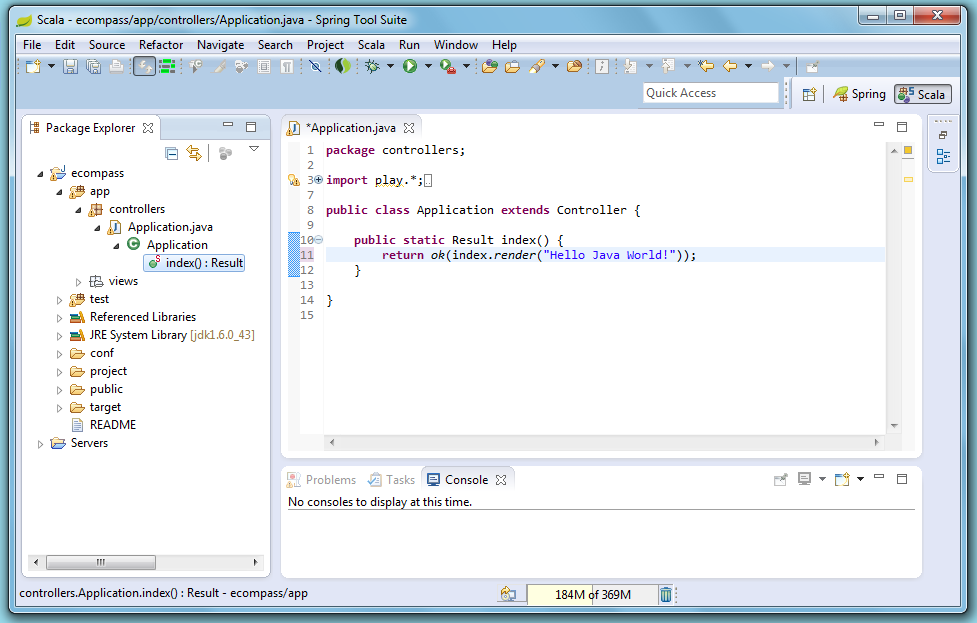Open the Scala menu in the menu bar

pos(371,44)
